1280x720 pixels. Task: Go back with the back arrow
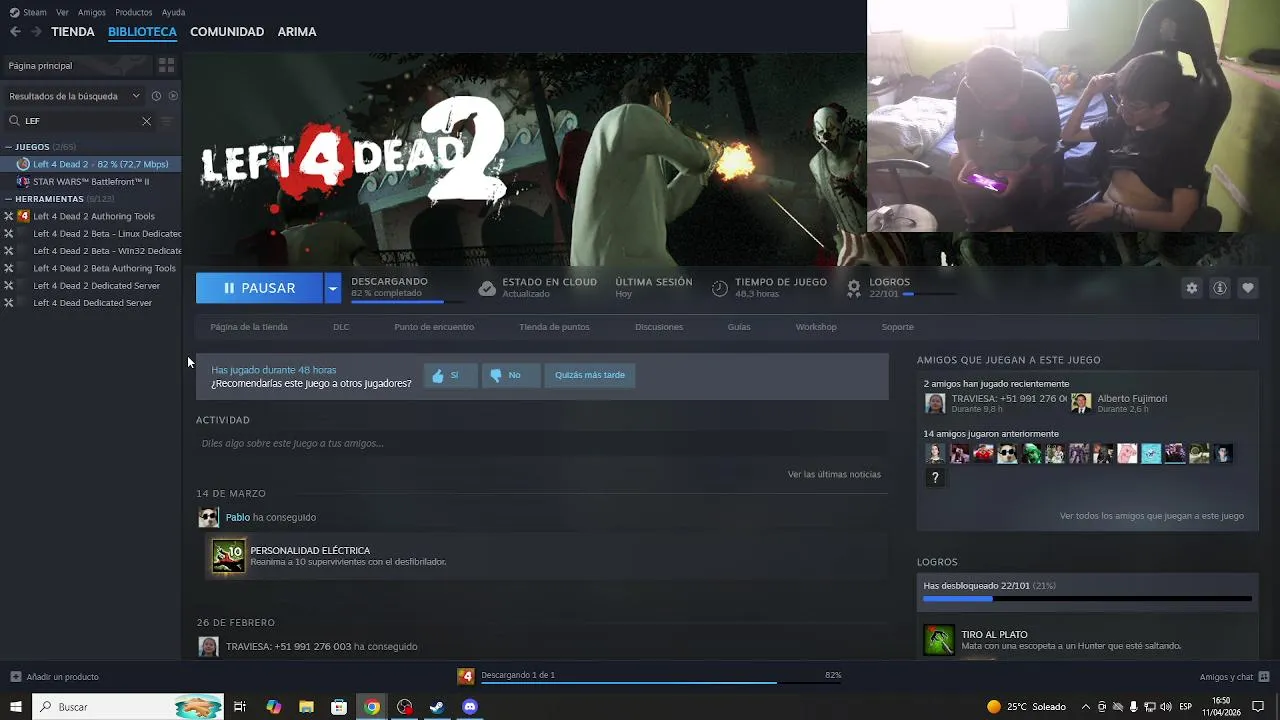pyautogui.click(x=15, y=32)
